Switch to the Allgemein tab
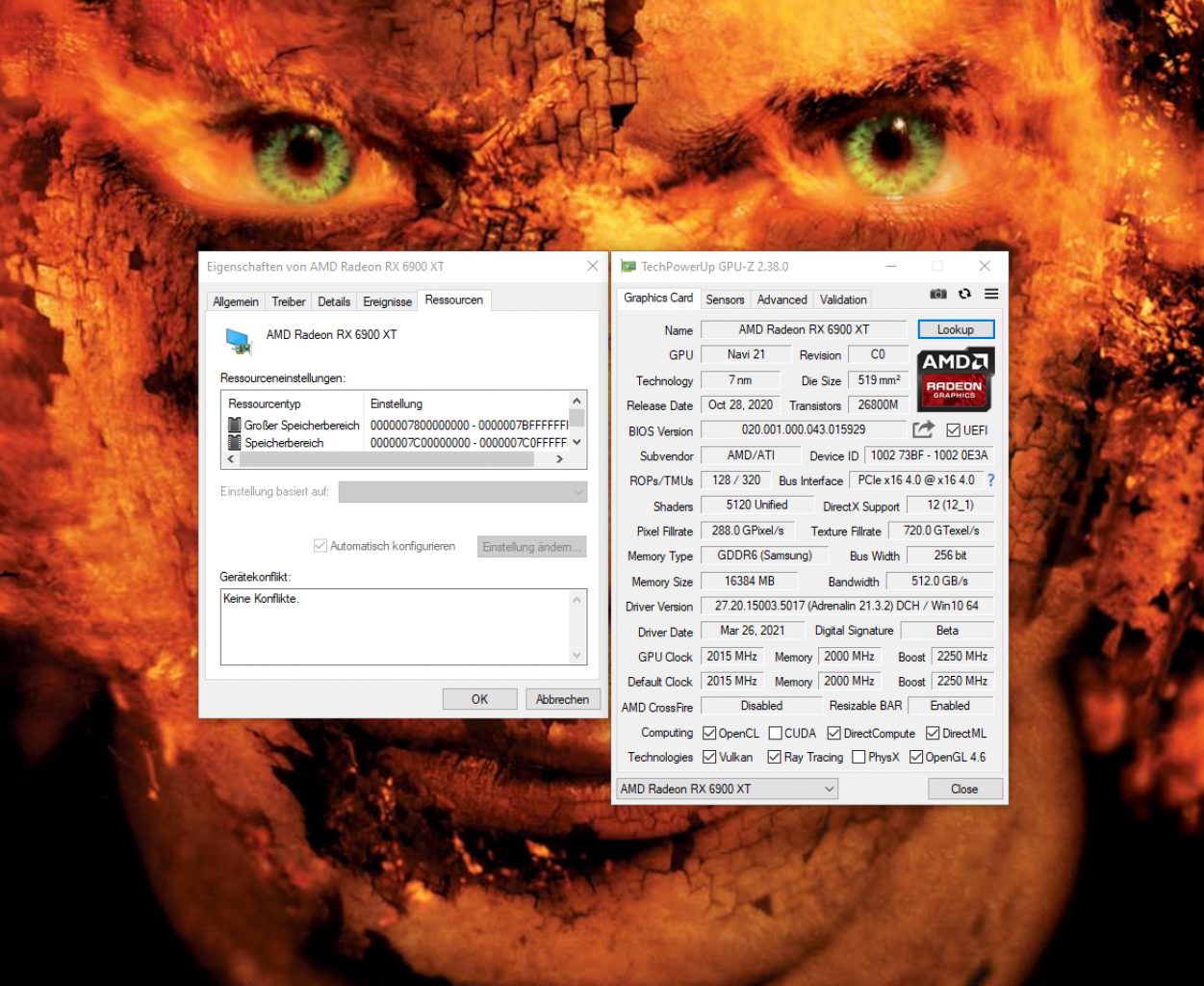Screen dimensions: 1204x986 tap(236, 301)
